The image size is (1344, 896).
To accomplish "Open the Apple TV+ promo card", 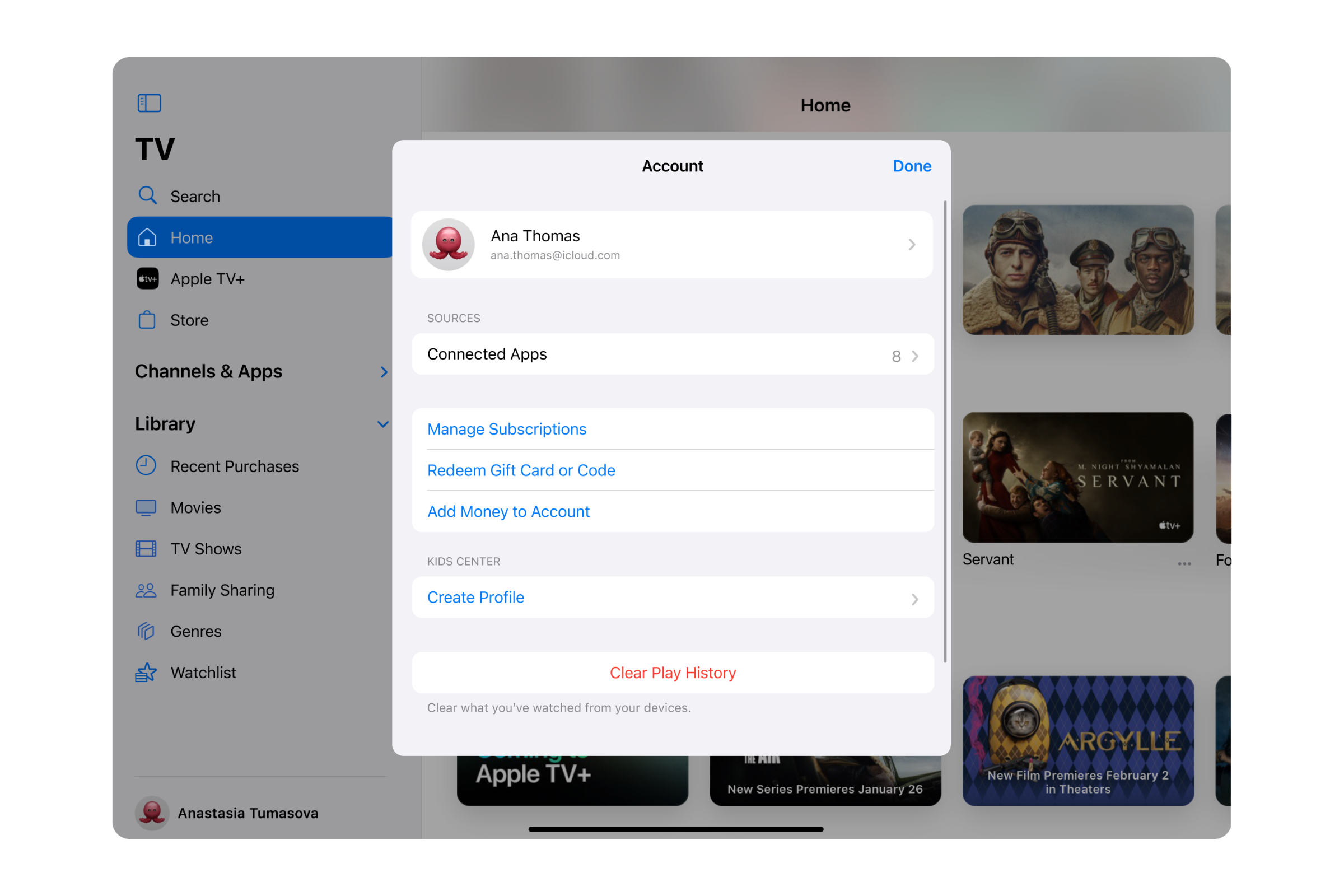I will tap(572, 781).
